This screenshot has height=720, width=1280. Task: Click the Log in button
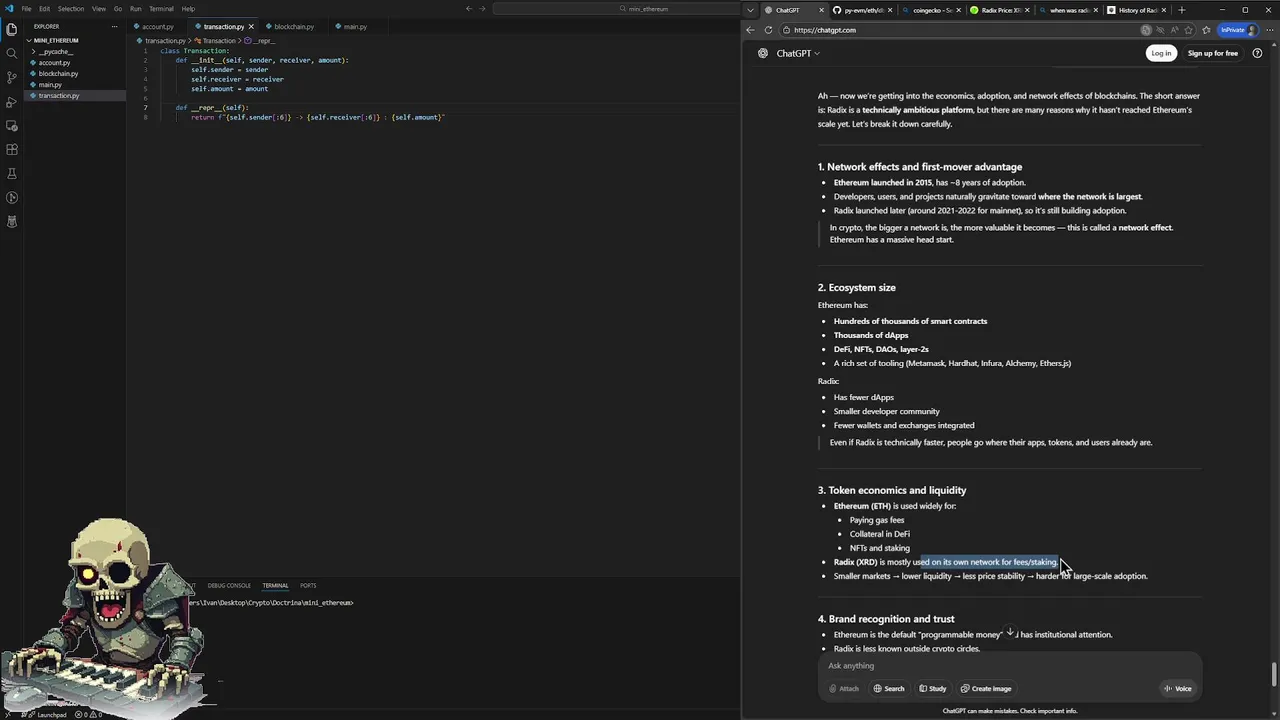coord(1160,53)
